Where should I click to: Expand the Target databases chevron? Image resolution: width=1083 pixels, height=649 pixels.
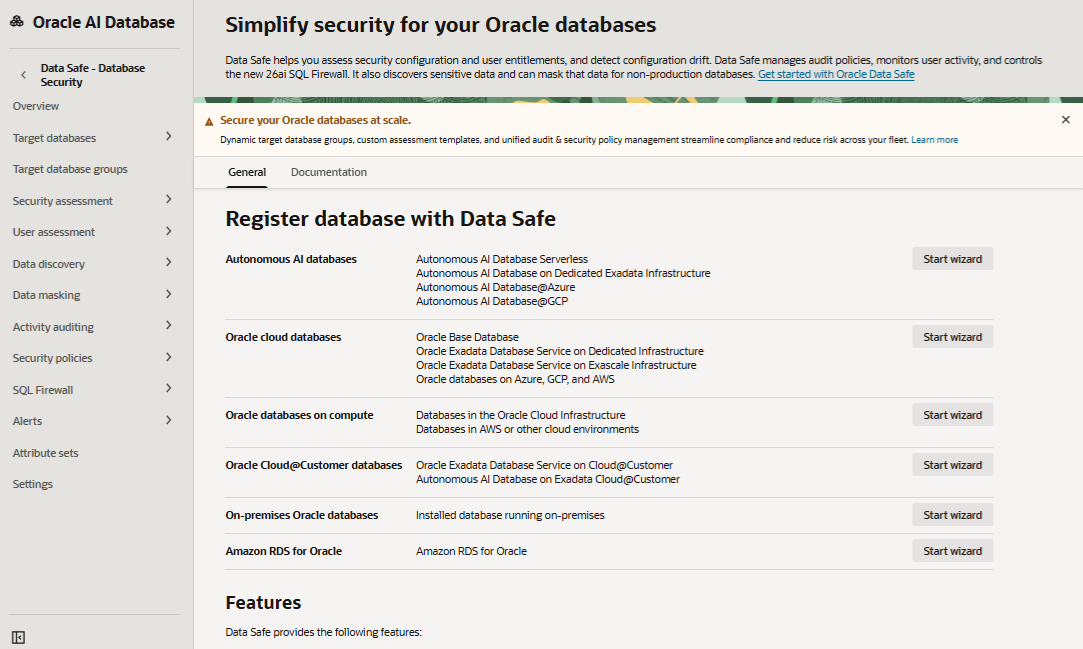click(169, 137)
